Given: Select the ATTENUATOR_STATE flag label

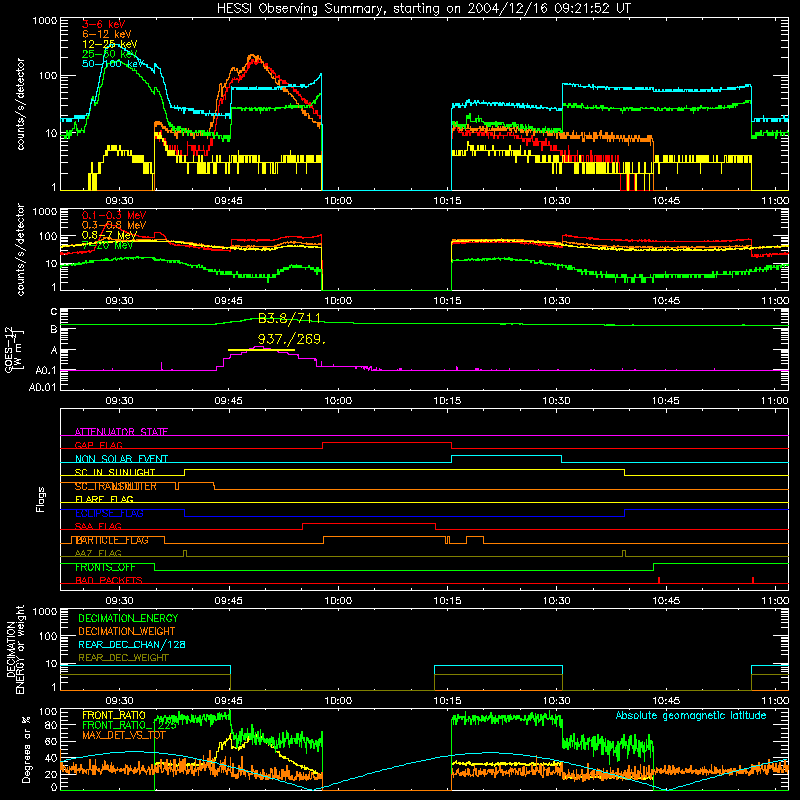Looking at the screenshot, I should 121,432.
